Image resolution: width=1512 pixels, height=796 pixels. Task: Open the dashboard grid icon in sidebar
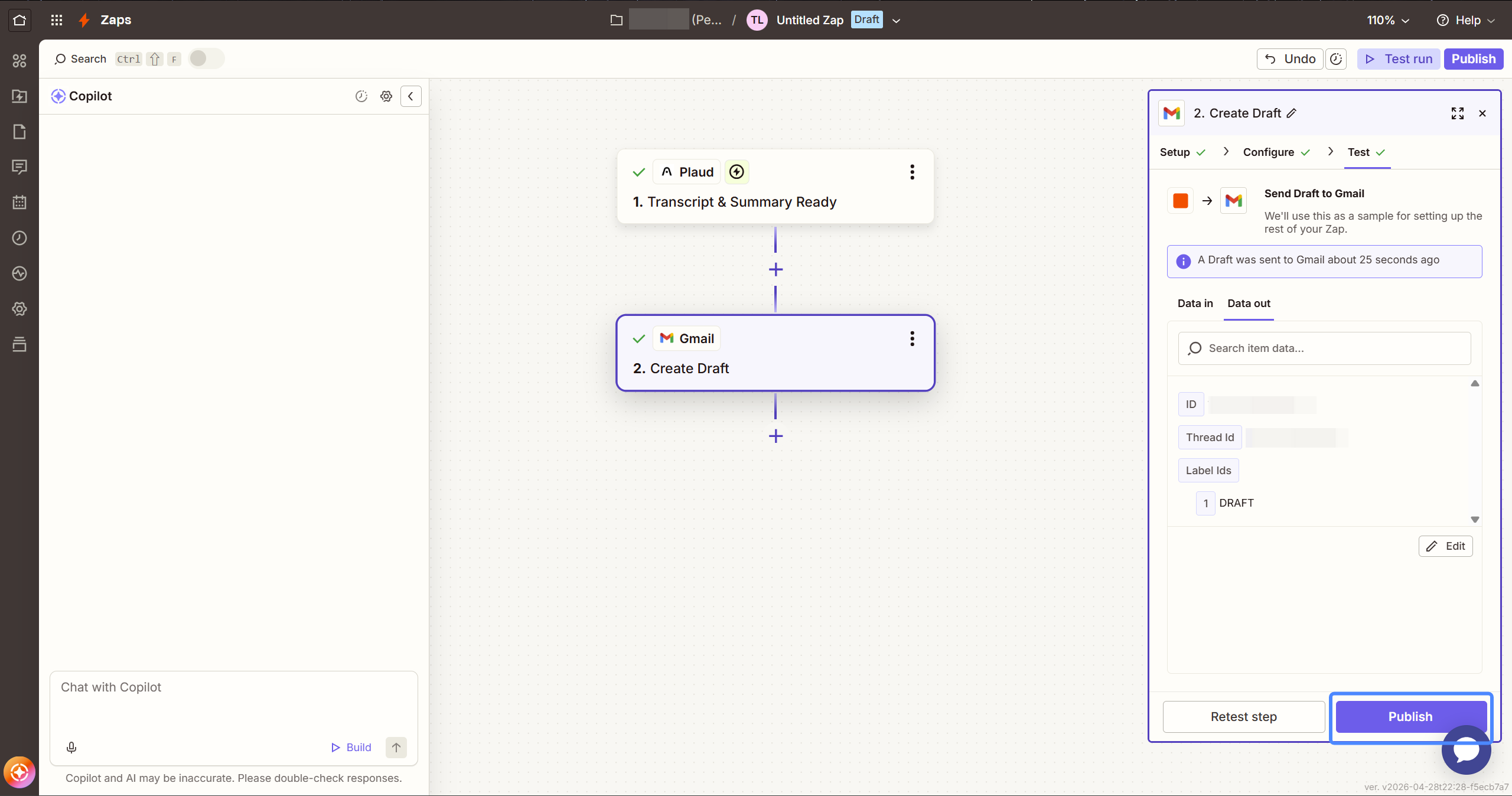[x=19, y=60]
